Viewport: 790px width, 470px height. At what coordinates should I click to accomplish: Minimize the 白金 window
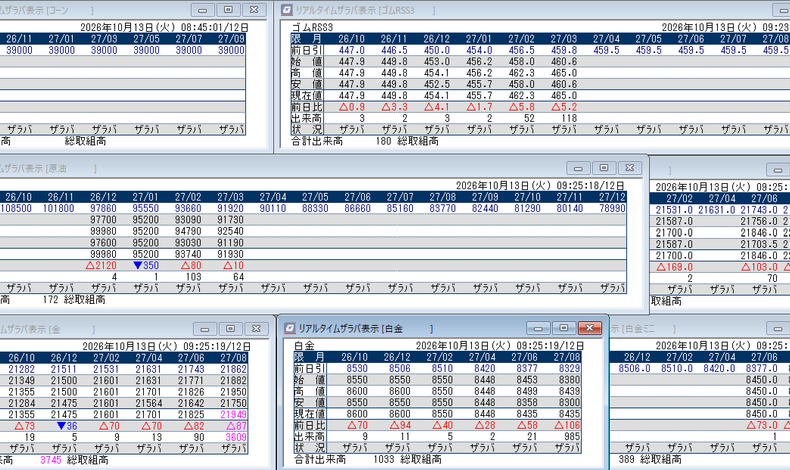click(538, 328)
